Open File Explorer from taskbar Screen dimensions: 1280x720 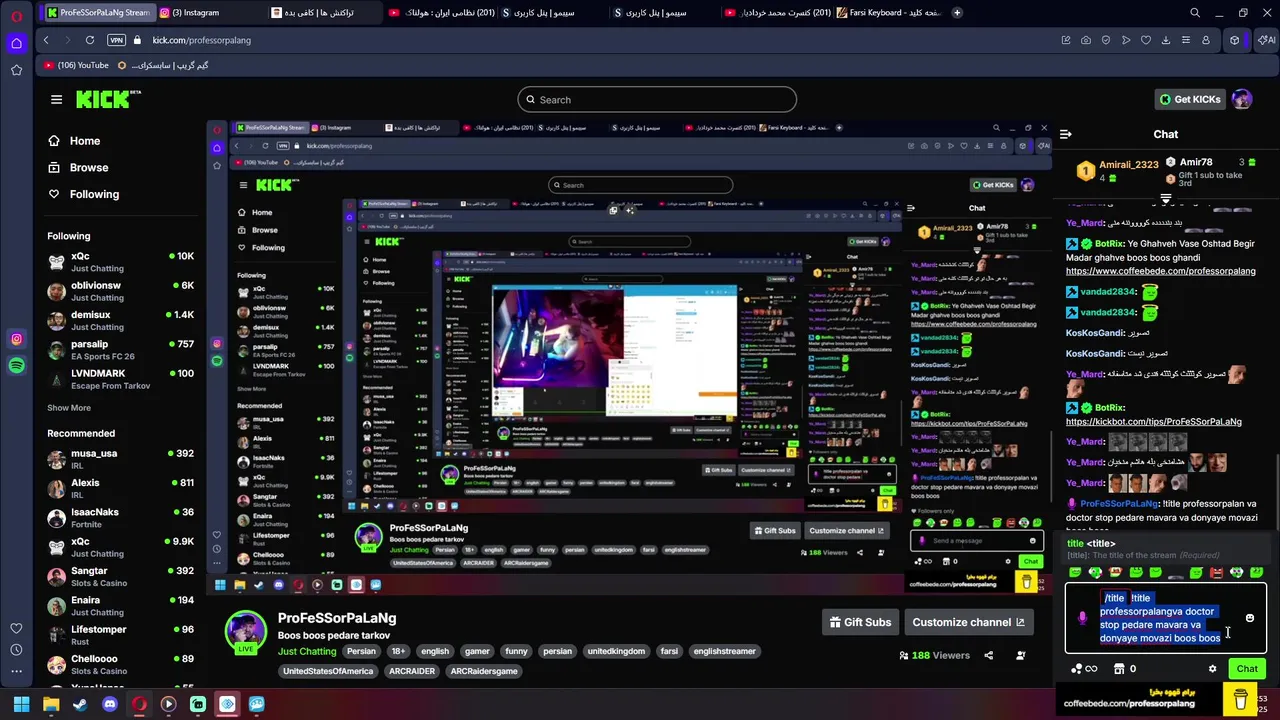(51, 704)
